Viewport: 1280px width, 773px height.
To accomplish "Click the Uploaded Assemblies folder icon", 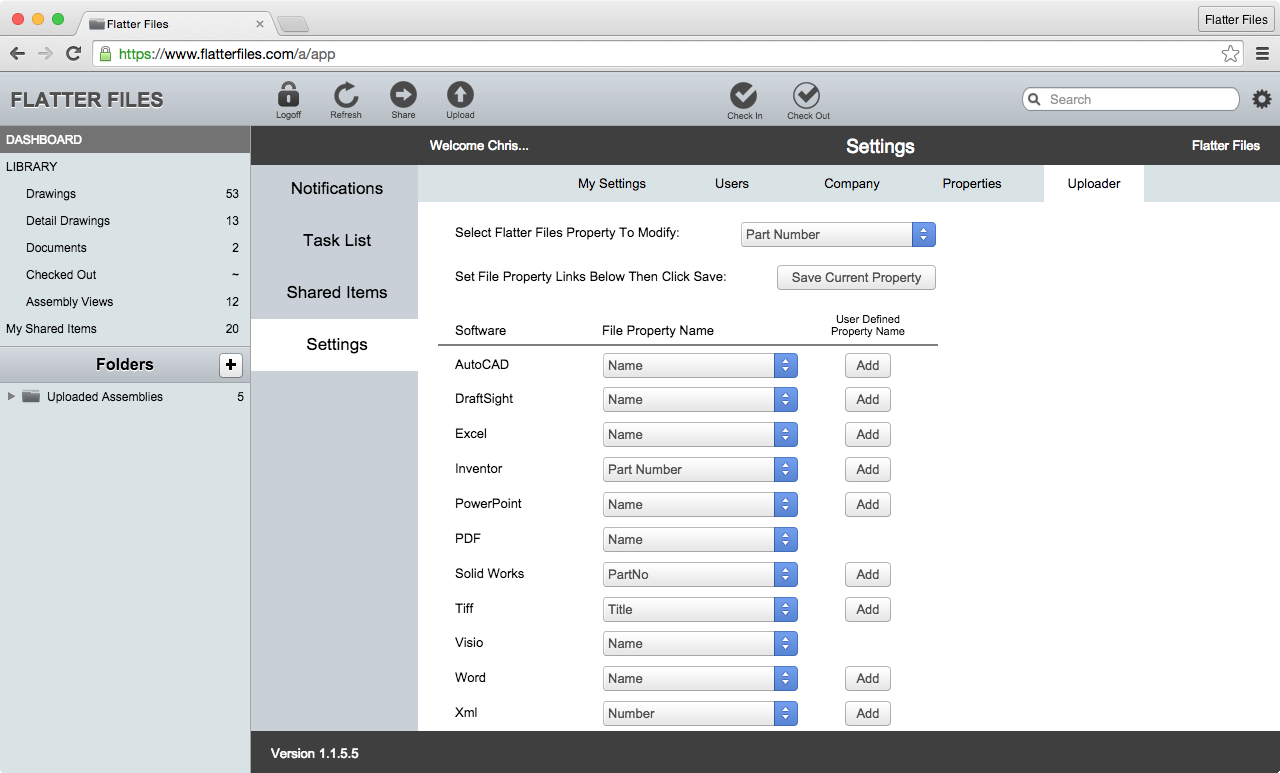I will [31, 397].
